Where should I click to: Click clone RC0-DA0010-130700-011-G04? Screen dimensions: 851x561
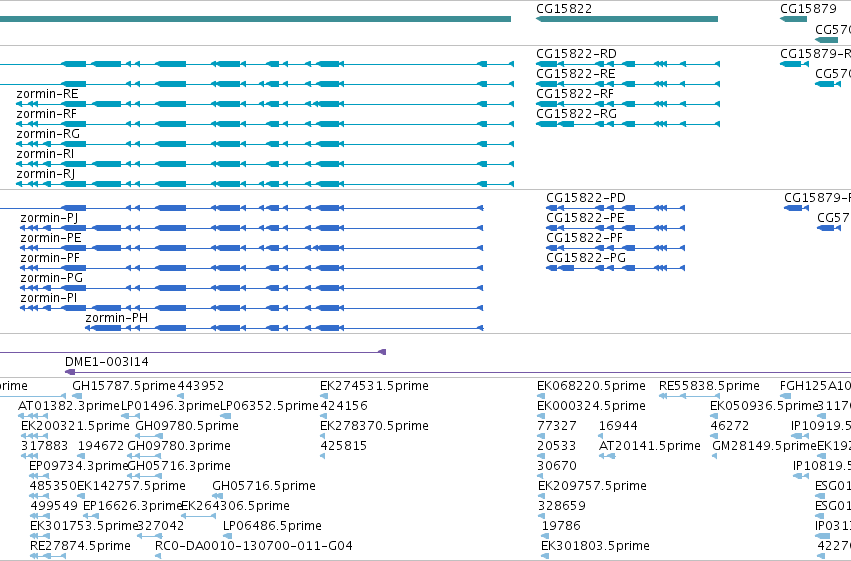tap(254, 547)
